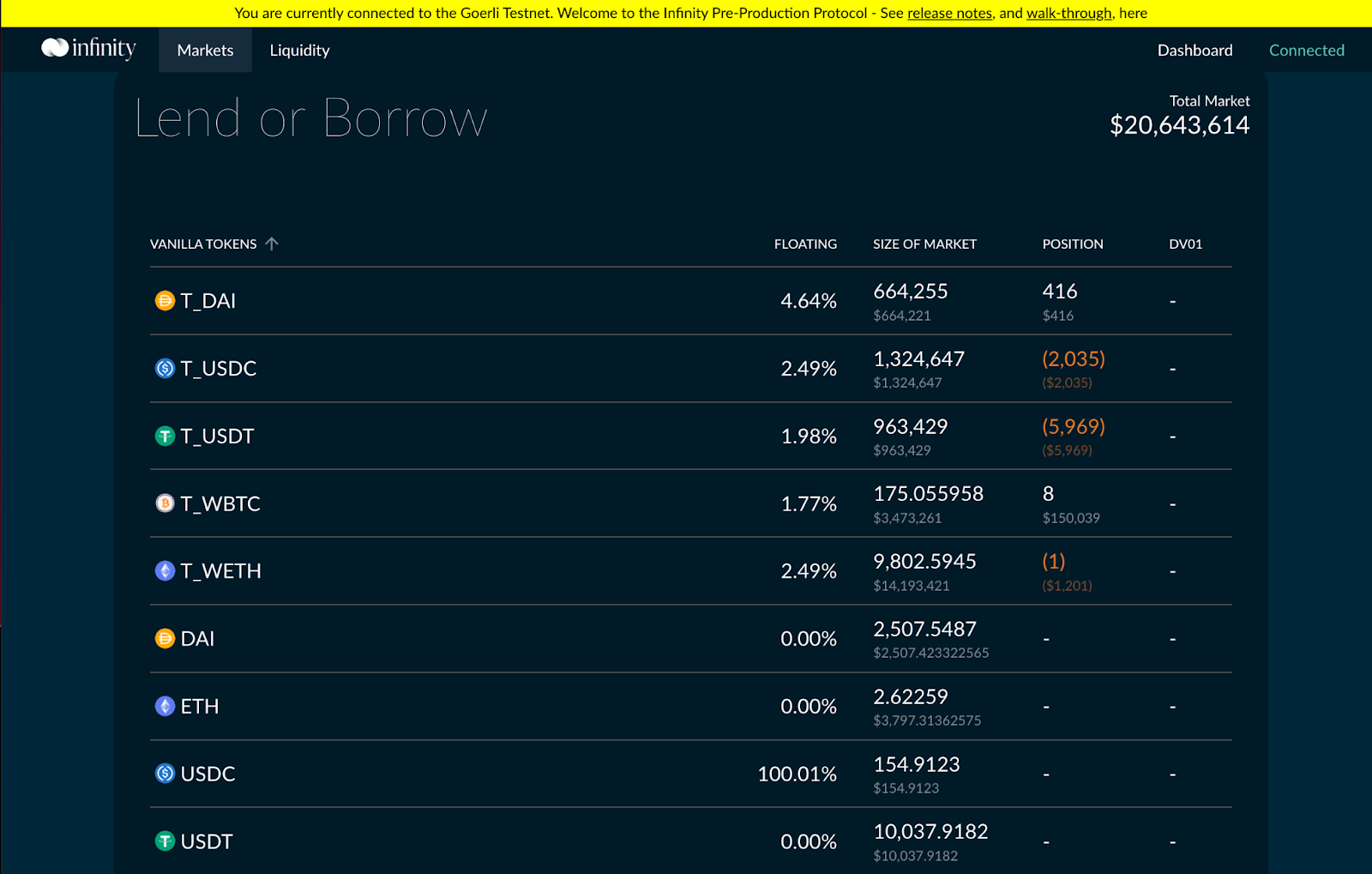
Task: Click the $150,039 position amount
Action: click(1071, 518)
